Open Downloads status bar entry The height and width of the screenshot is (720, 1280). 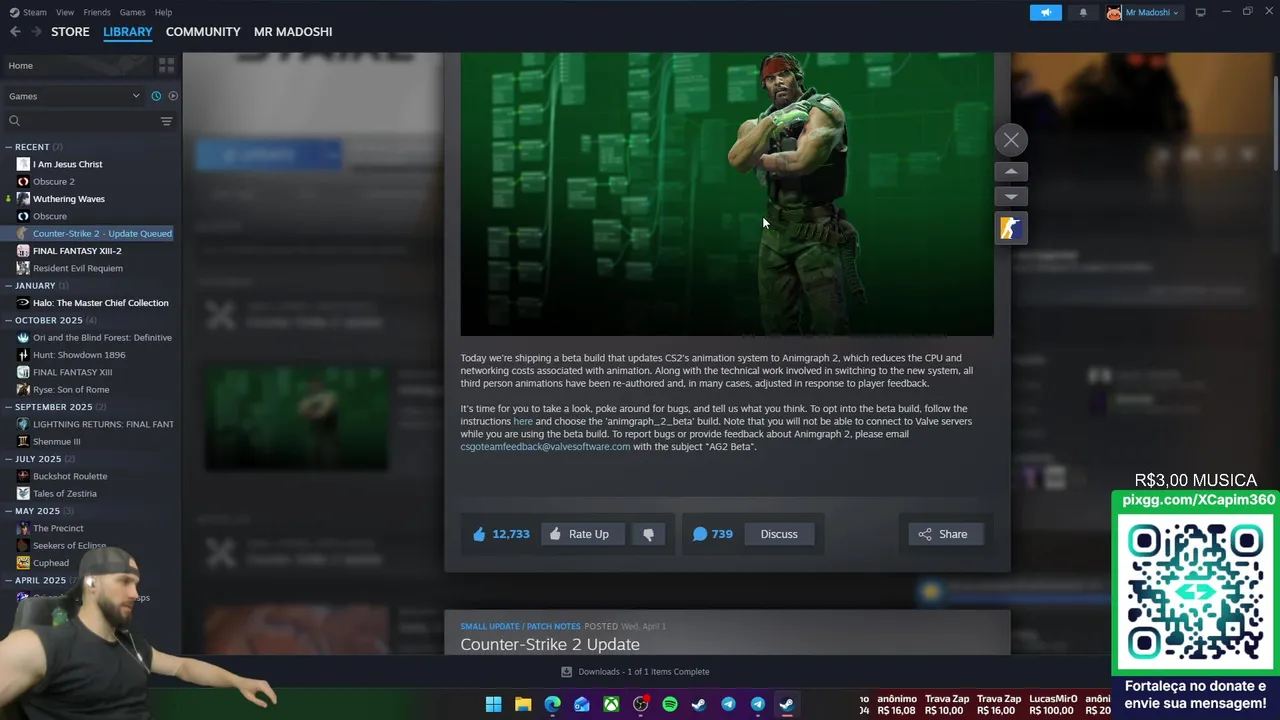tap(634, 672)
